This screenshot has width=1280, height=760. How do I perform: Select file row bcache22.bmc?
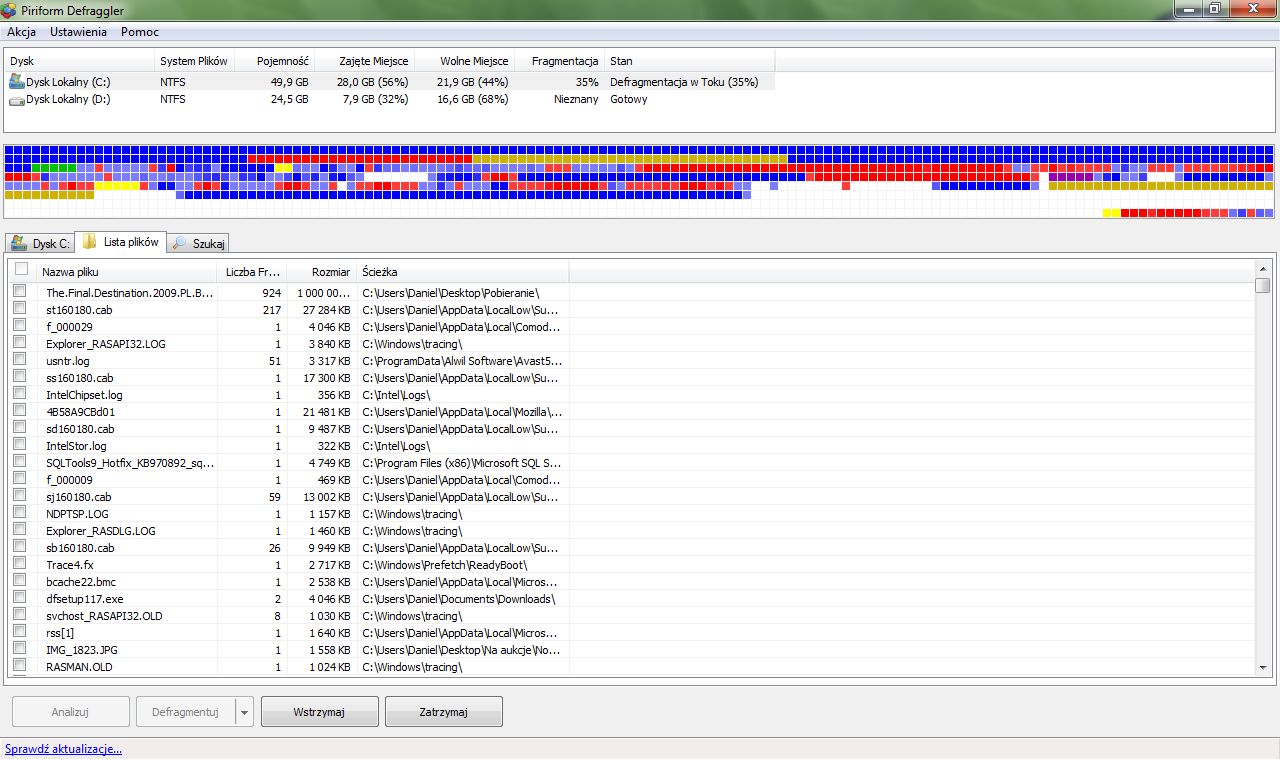click(290, 582)
